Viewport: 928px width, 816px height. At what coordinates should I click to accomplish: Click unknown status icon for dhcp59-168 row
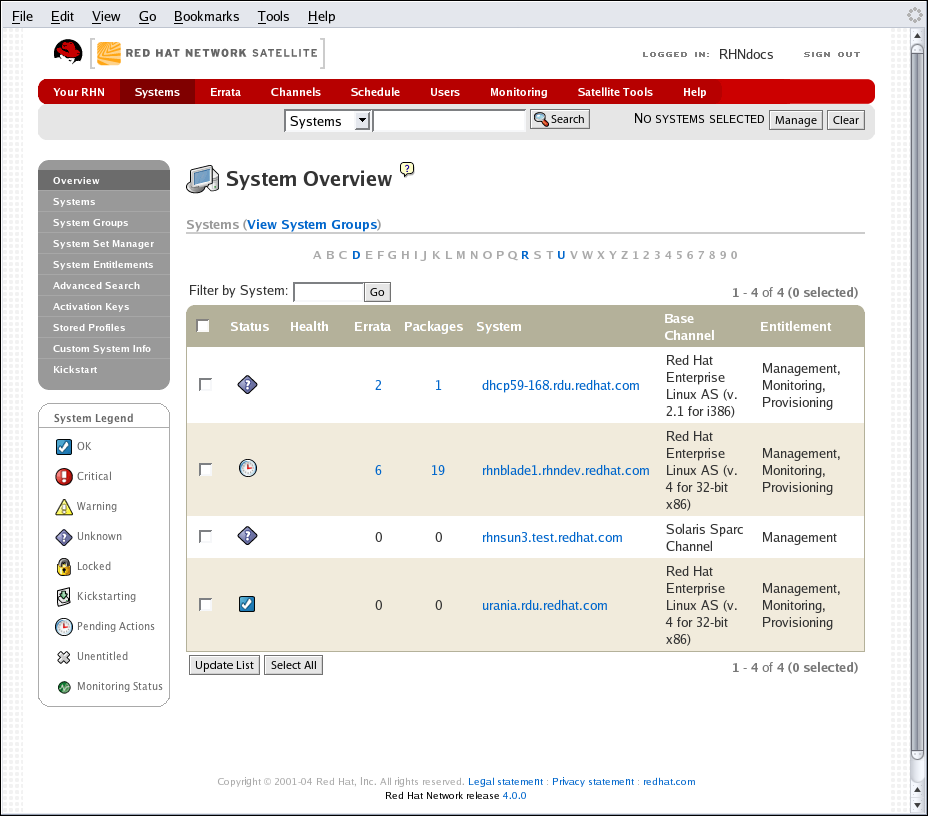[x=247, y=385]
